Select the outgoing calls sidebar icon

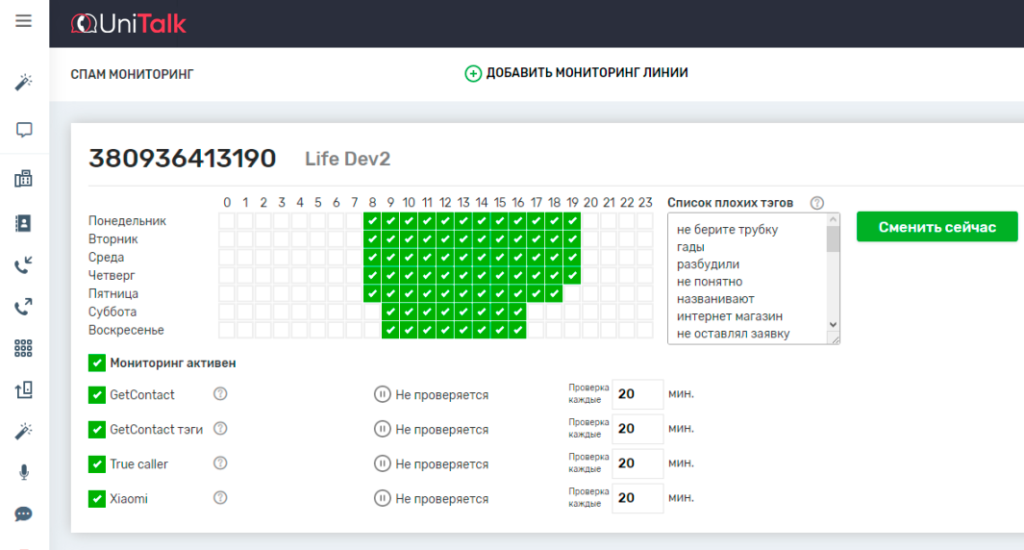click(x=24, y=307)
